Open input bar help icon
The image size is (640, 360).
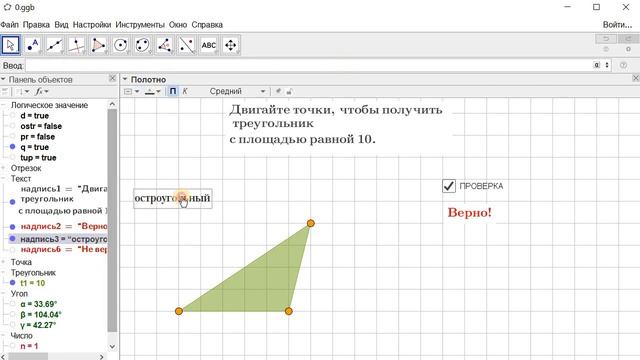click(623, 65)
